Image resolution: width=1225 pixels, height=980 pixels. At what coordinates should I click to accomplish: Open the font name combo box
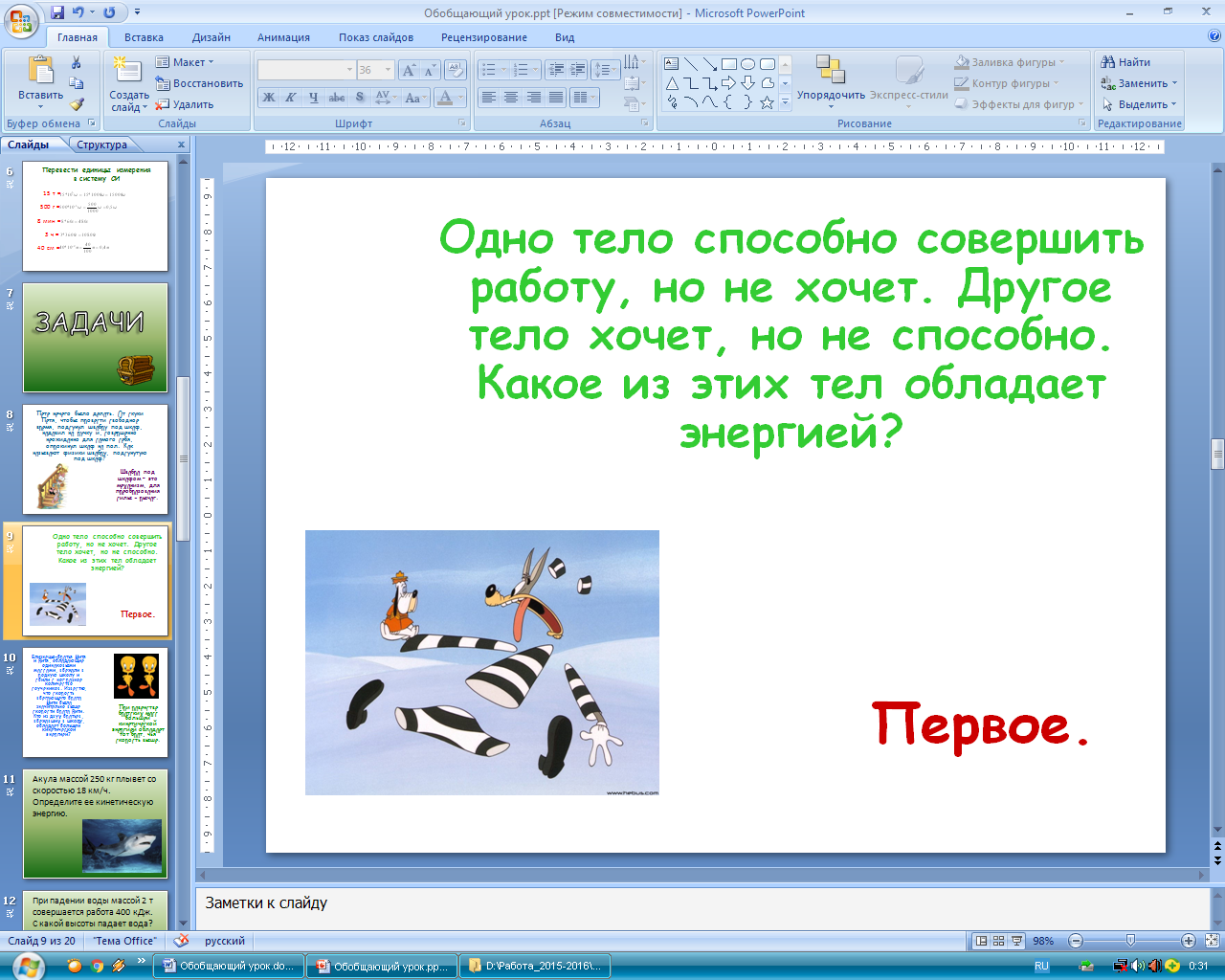(306, 70)
